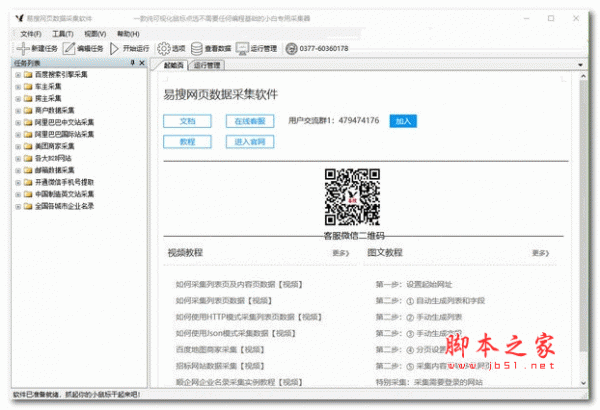This screenshot has height=410, width=600.
Task: Expand the 房主采集 folder
Action: (18, 98)
